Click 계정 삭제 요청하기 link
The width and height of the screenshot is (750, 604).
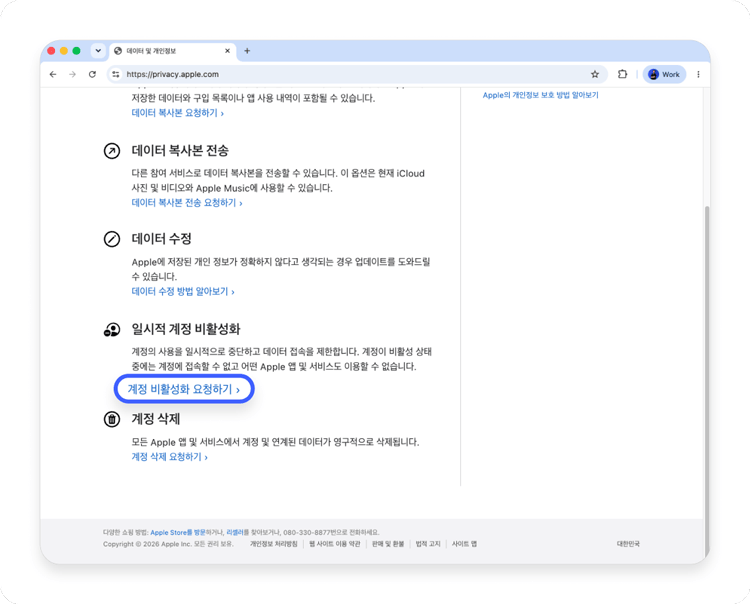pyautogui.click(x=169, y=457)
